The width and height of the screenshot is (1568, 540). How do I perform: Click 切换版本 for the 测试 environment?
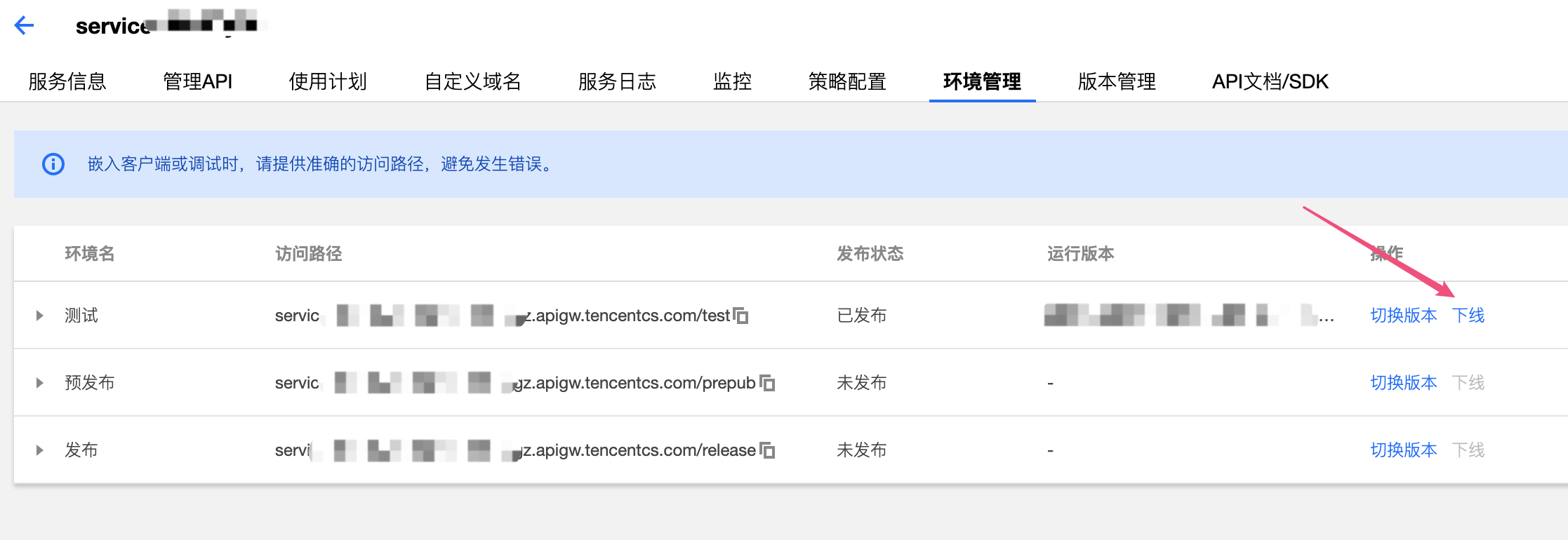tap(1403, 316)
